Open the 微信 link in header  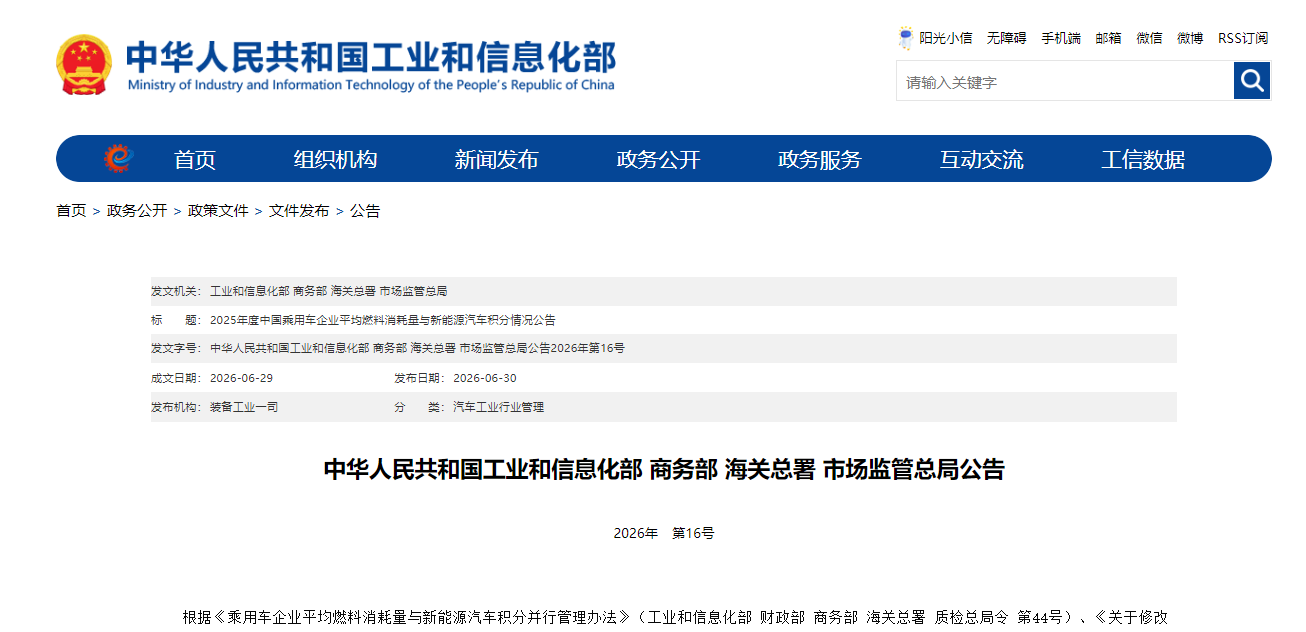point(1149,38)
